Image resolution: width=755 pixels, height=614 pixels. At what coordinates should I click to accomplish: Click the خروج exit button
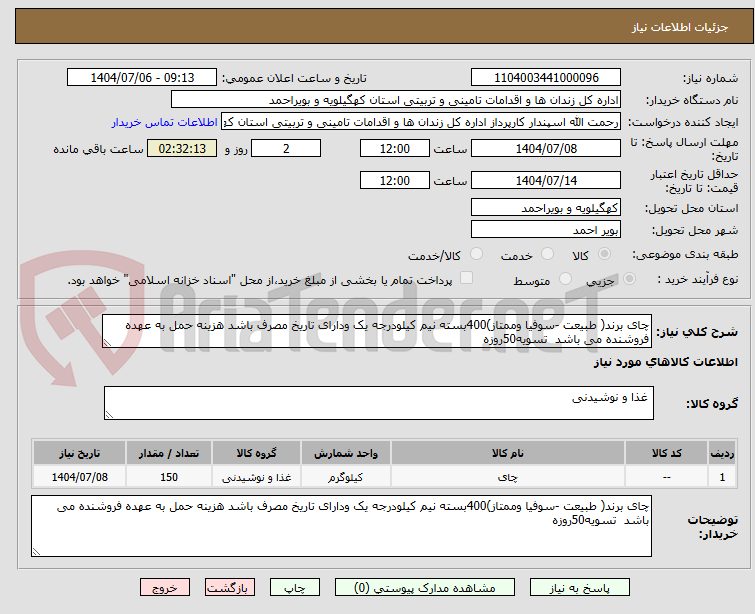(x=165, y=588)
